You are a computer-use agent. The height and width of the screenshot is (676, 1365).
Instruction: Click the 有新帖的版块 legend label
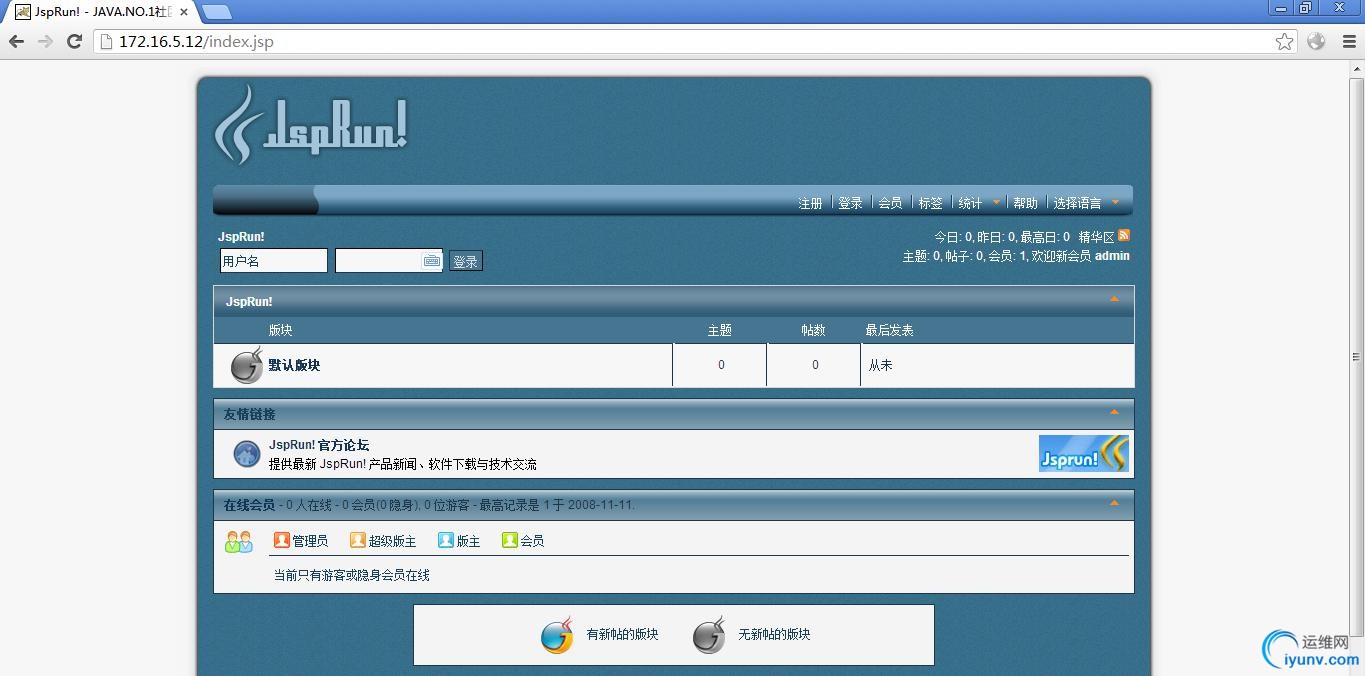622,634
